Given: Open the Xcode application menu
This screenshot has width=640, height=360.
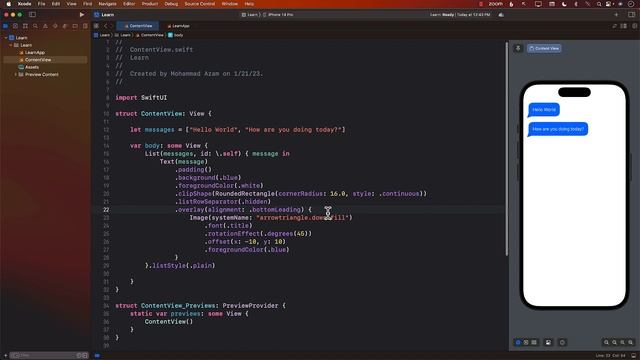Looking at the screenshot, I should pos(24,4).
